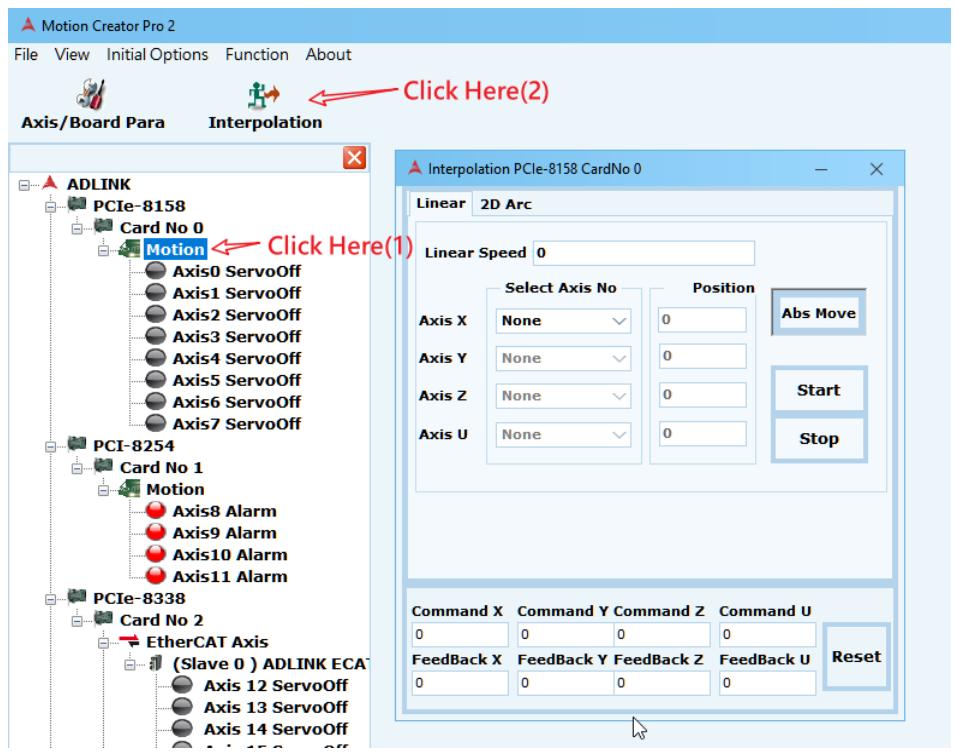Click the Interpolation toolbar icon
The height and width of the screenshot is (756, 954).
(264, 94)
